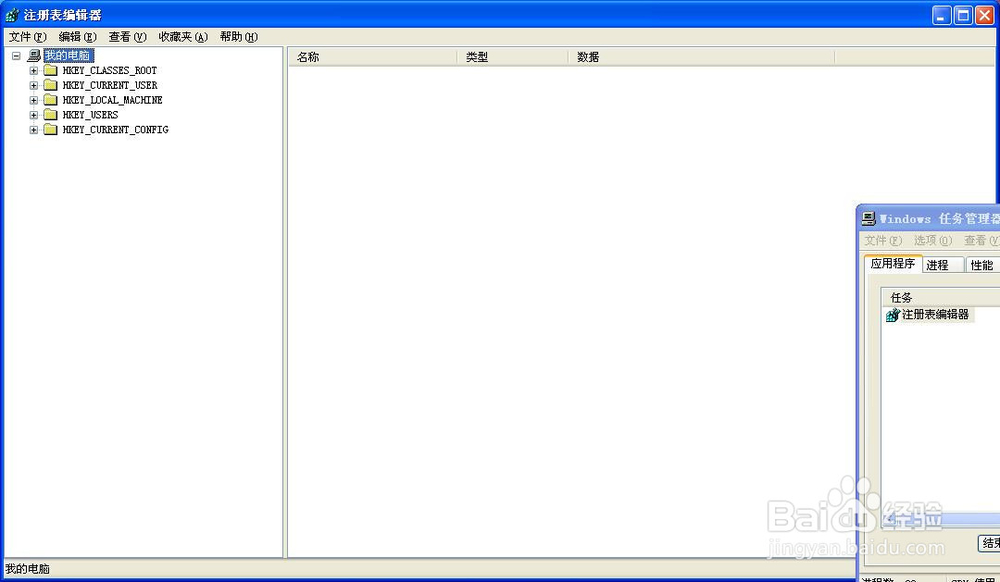Viewport: 1000px width, 582px height.
Task: Open the Task Manager 选项(O) menu
Action: pyautogui.click(x=932, y=240)
